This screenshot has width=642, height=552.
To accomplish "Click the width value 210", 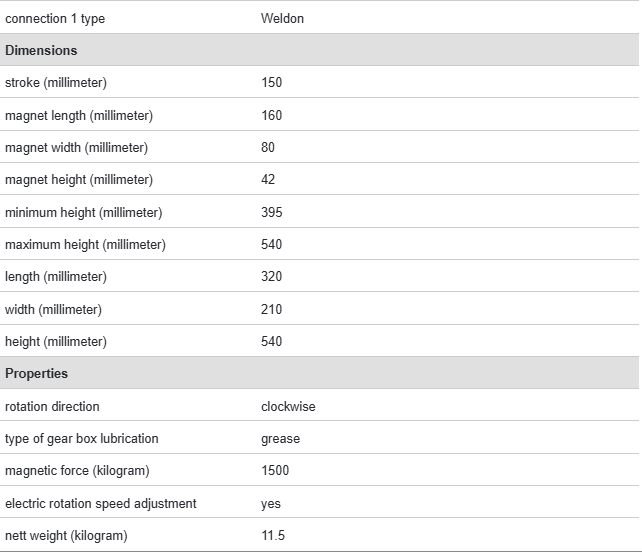I will coord(272,309).
